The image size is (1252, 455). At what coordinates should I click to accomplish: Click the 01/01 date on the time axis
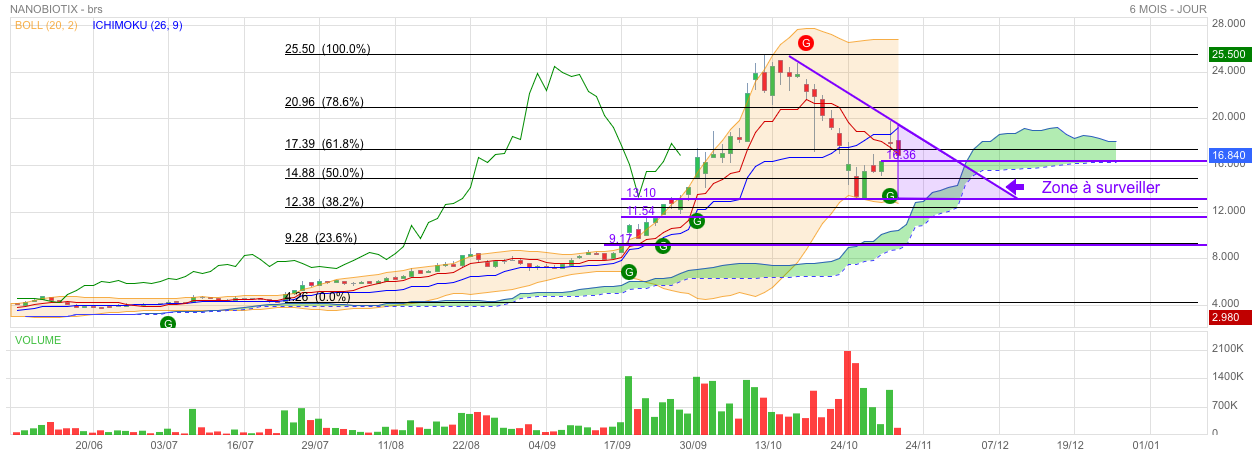pos(1146,444)
